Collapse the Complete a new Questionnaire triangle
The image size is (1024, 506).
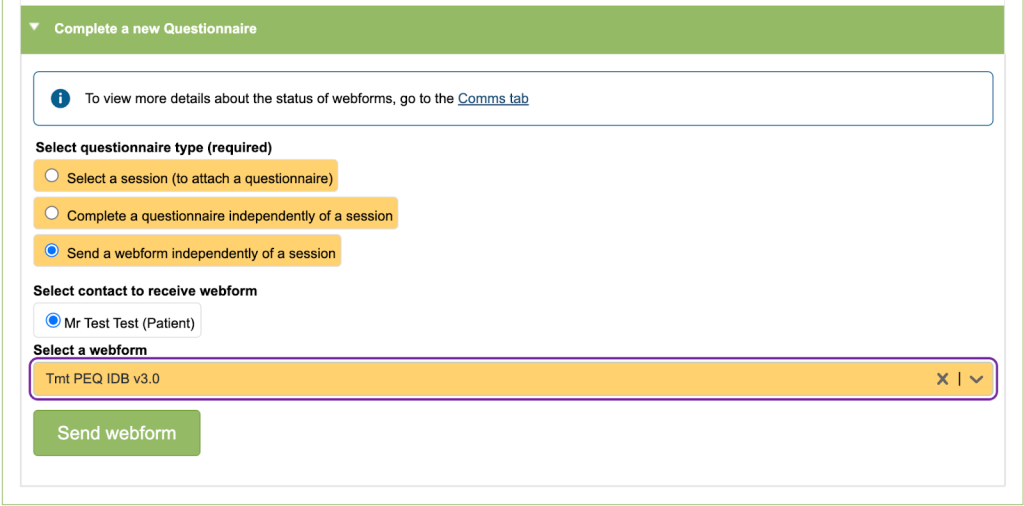[x=35, y=28]
